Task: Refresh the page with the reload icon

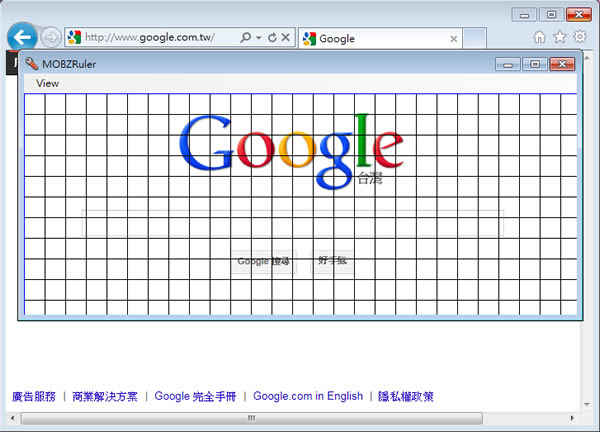Action: (x=271, y=38)
